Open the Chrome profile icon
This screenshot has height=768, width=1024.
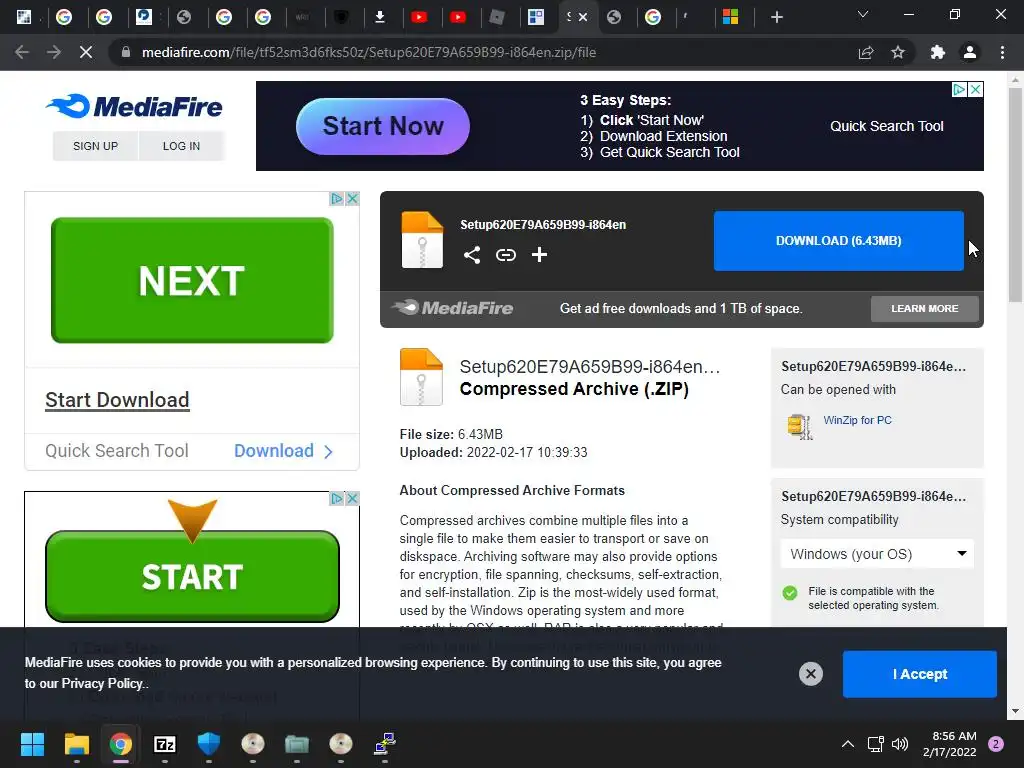(x=970, y=52)
